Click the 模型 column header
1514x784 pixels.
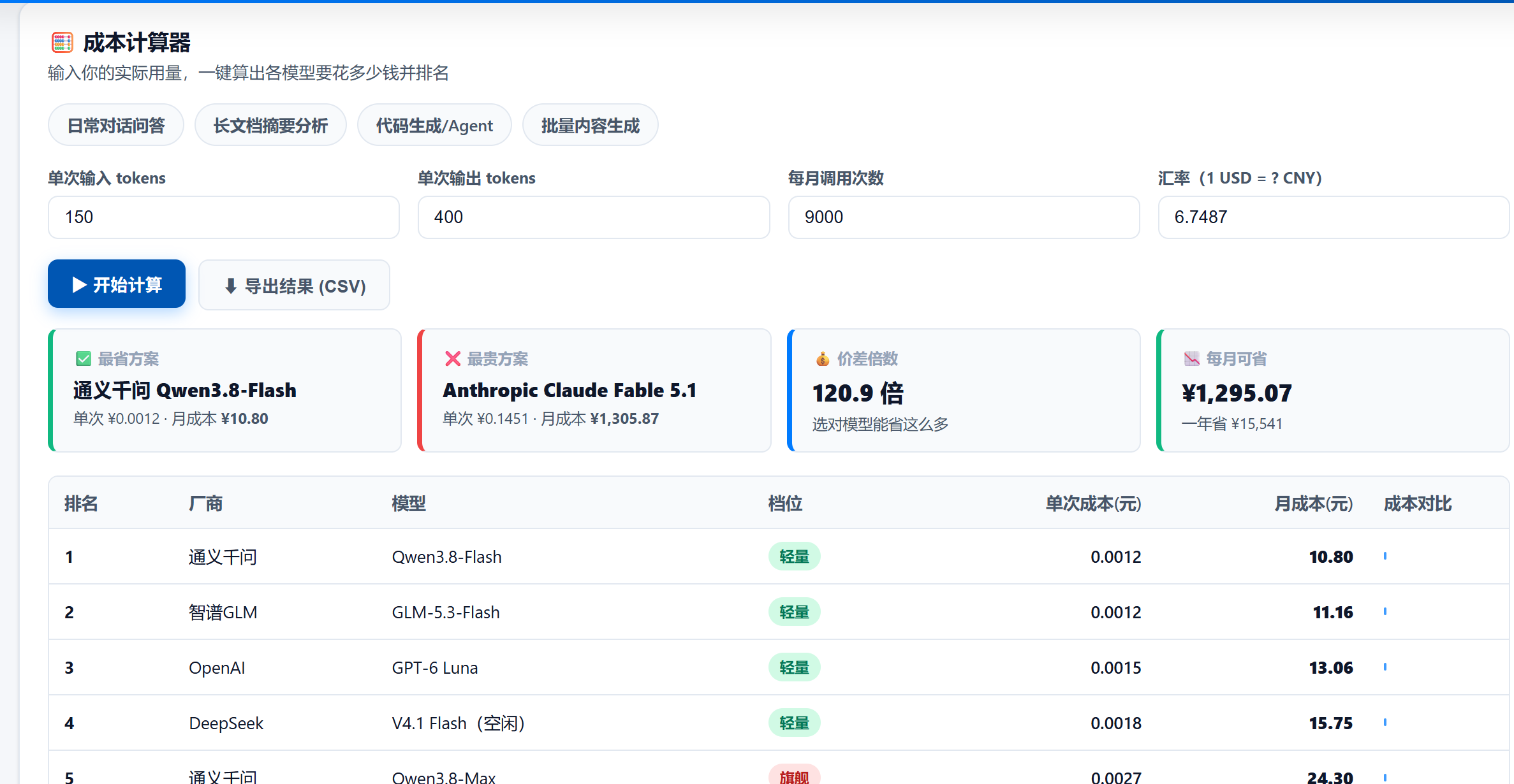pyautogui.click(x=408, y=504)
